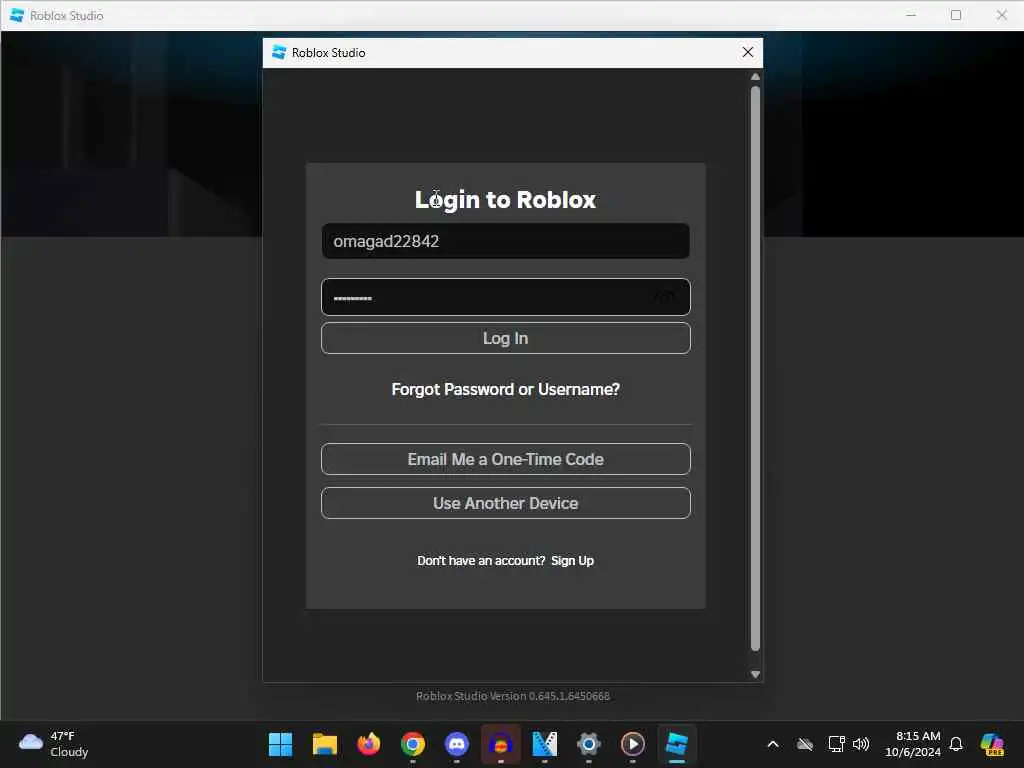Click the Log In button
This screenshot has width=1024, height=768.
click(x=505, y=338)
